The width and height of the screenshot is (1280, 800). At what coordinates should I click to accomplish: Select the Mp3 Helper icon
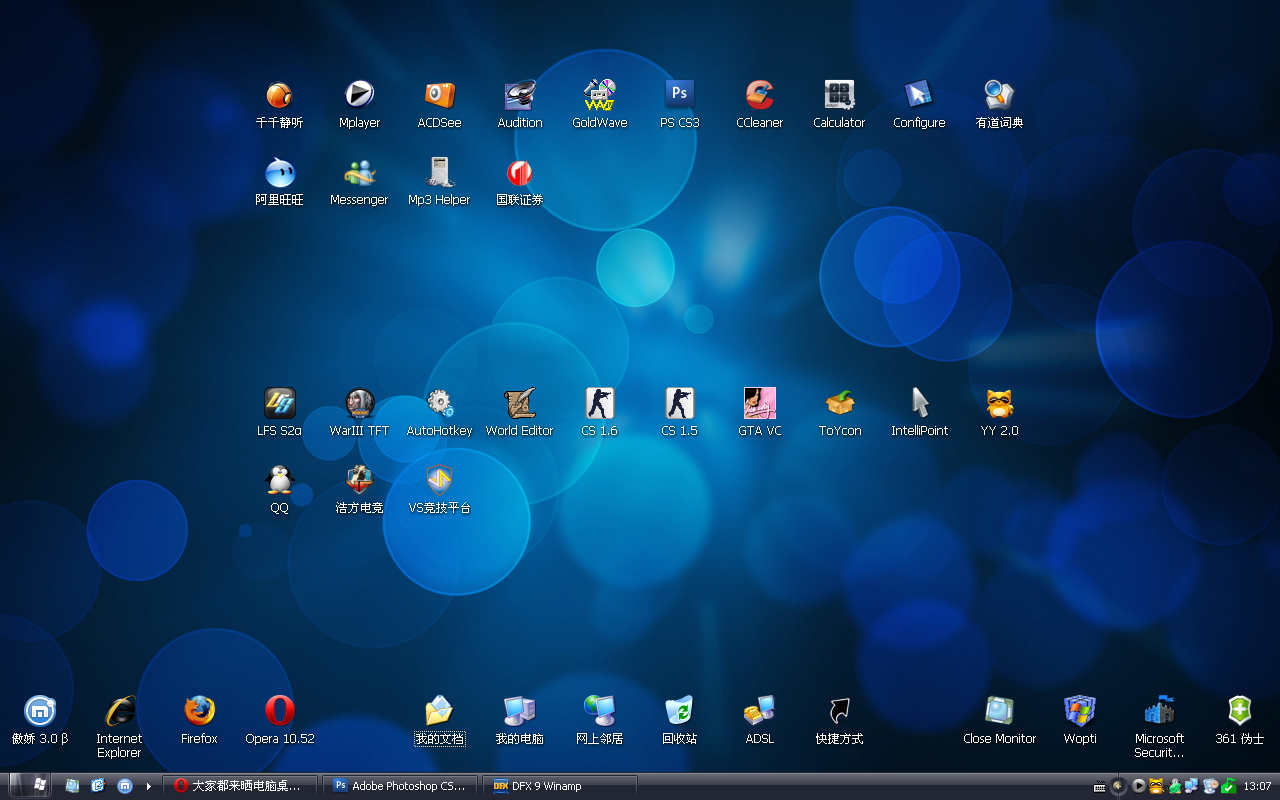pyautogui.click(x=439, y=182)
